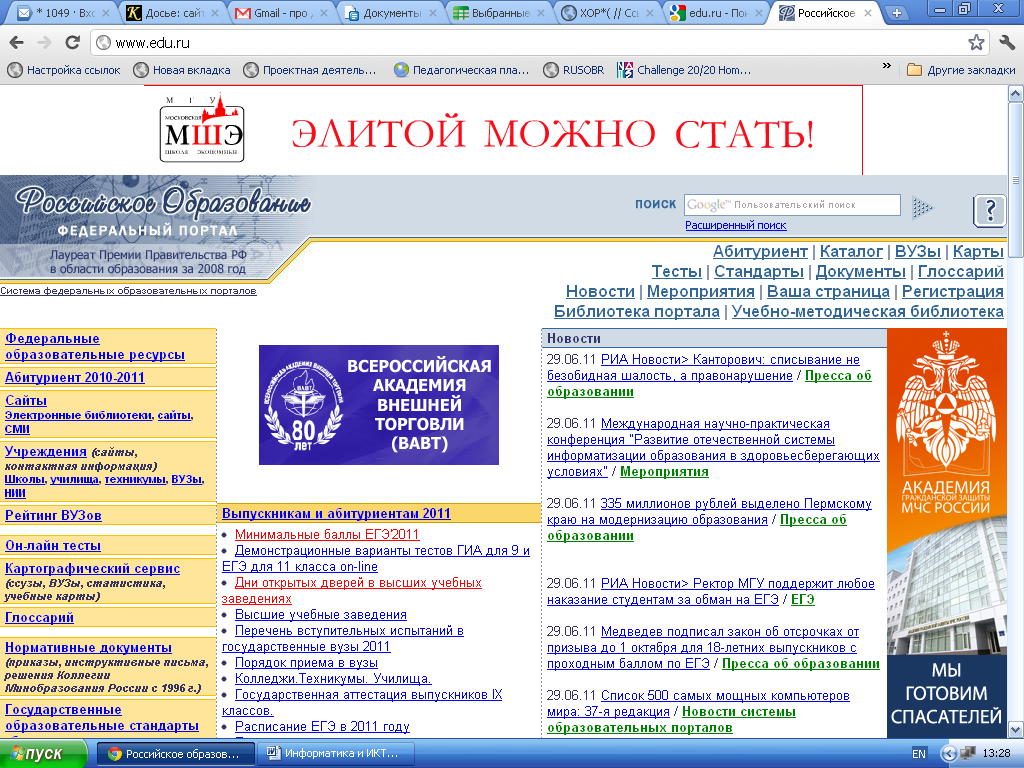The image size is (1024, 768).
Task: Click the EN language indicator in tray
Action: point(918,754)
